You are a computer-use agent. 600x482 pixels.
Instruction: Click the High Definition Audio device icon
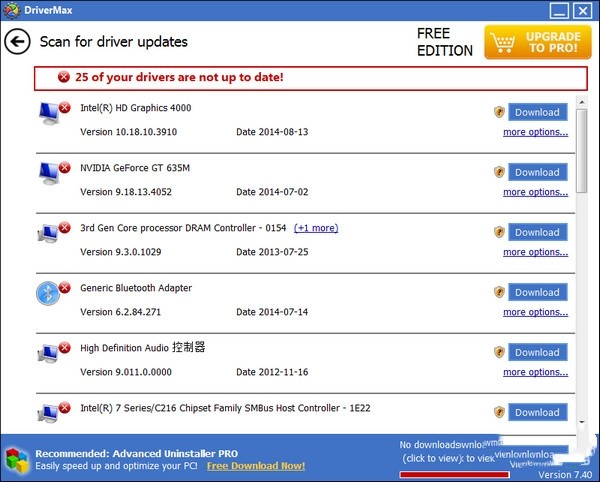pos(49,352)
